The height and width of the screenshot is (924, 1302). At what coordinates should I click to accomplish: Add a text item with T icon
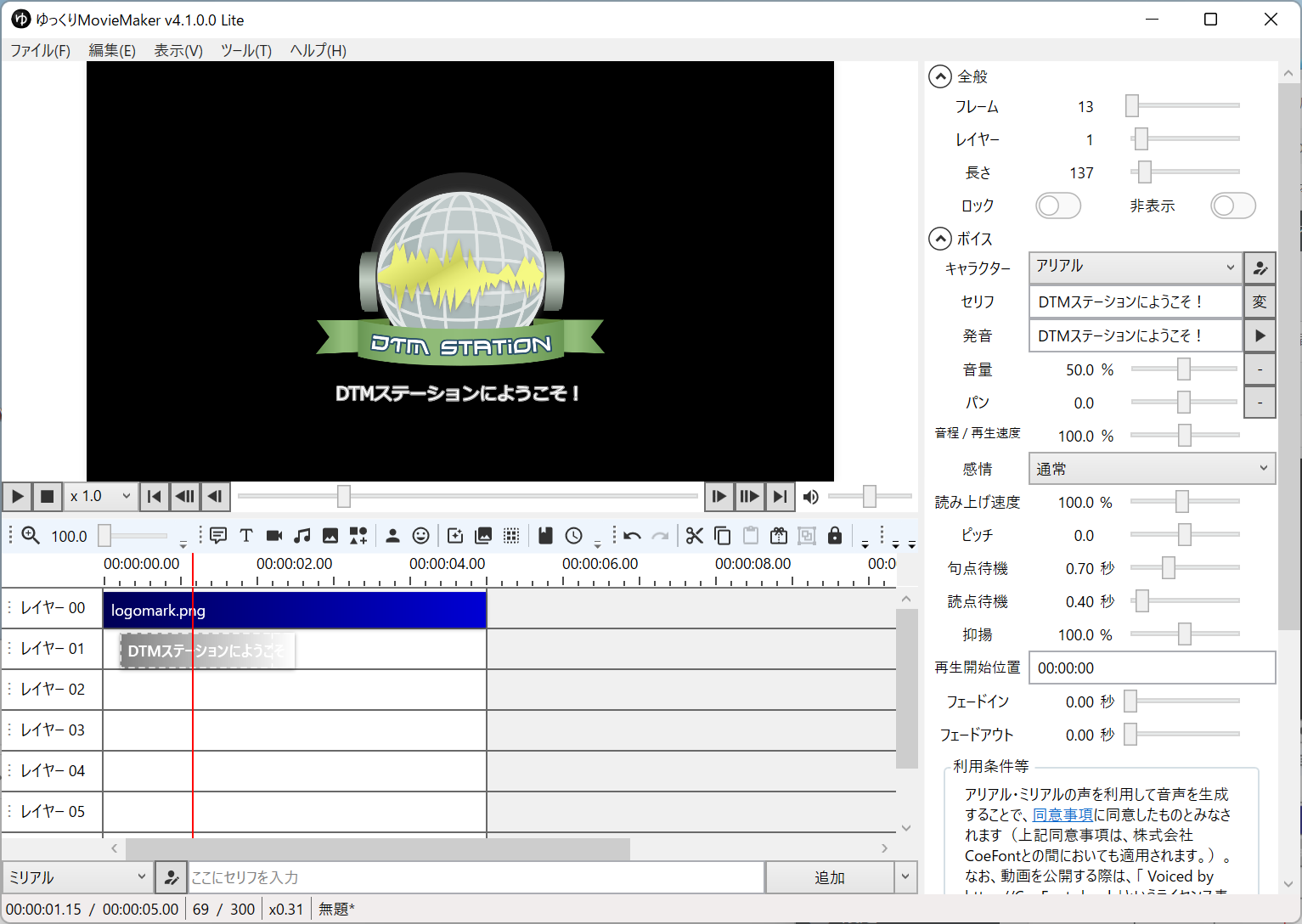click(246, 535)
